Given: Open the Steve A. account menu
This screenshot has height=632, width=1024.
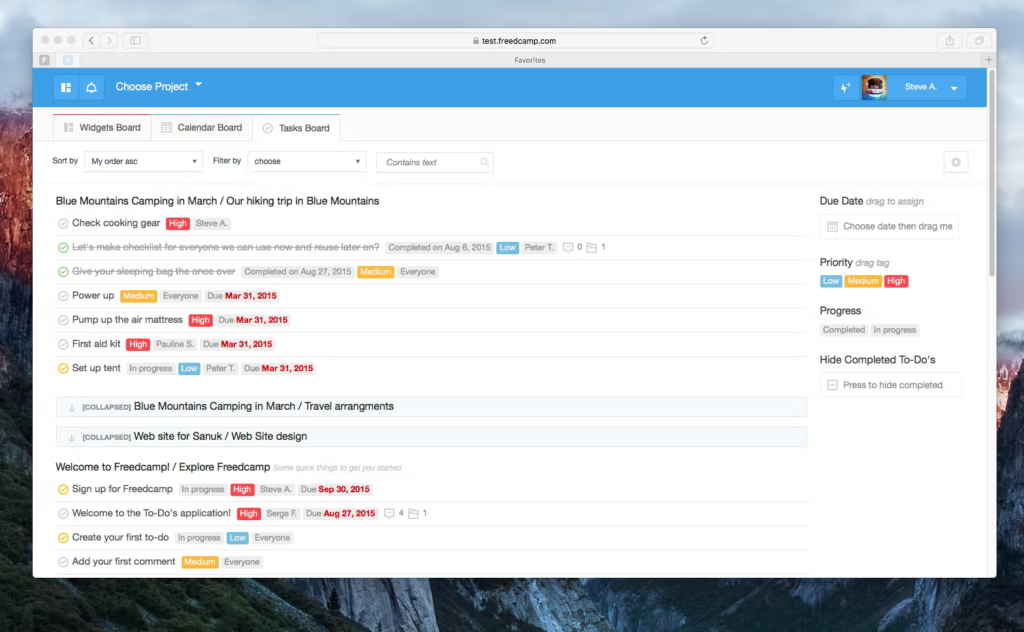Looking at the screenshot, I should (x=925, y=87).
